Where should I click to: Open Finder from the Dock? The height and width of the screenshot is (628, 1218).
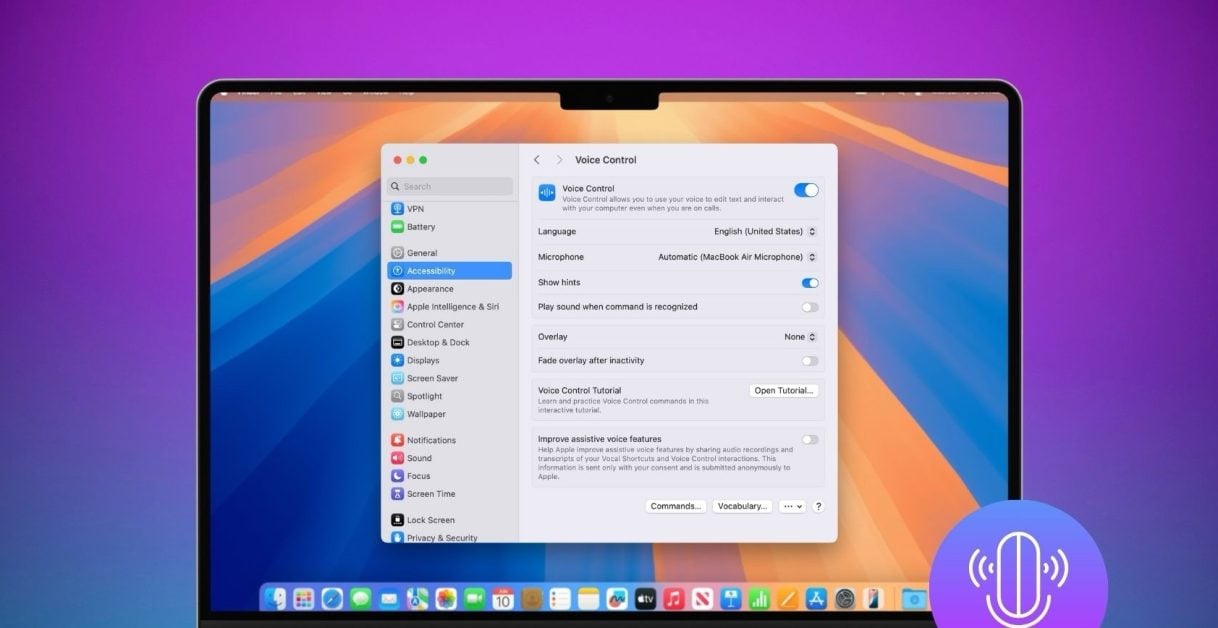(275, 599)
